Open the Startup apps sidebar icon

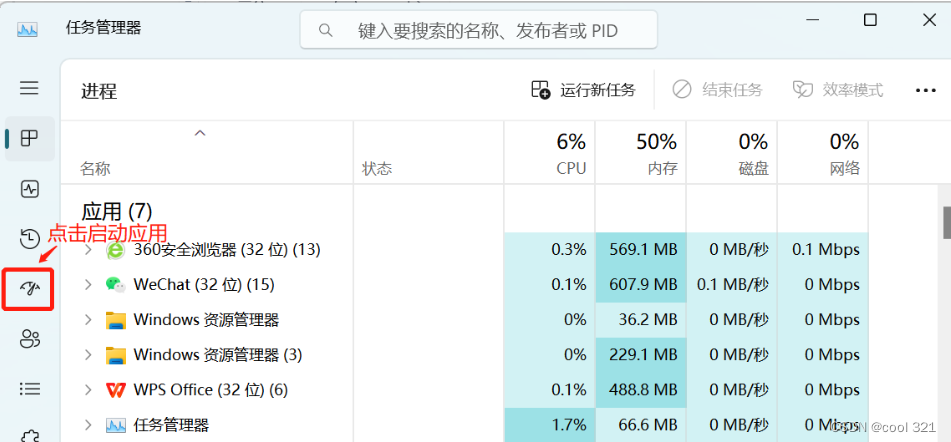(30, 289)
